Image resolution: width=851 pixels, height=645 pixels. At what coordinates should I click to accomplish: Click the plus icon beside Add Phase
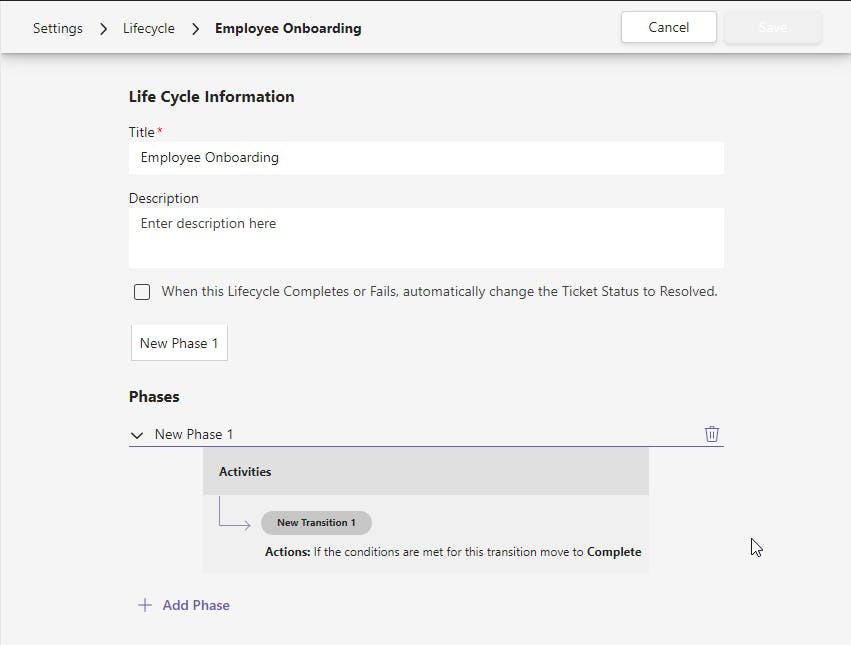pyautogui.click(x=145, y=605)
